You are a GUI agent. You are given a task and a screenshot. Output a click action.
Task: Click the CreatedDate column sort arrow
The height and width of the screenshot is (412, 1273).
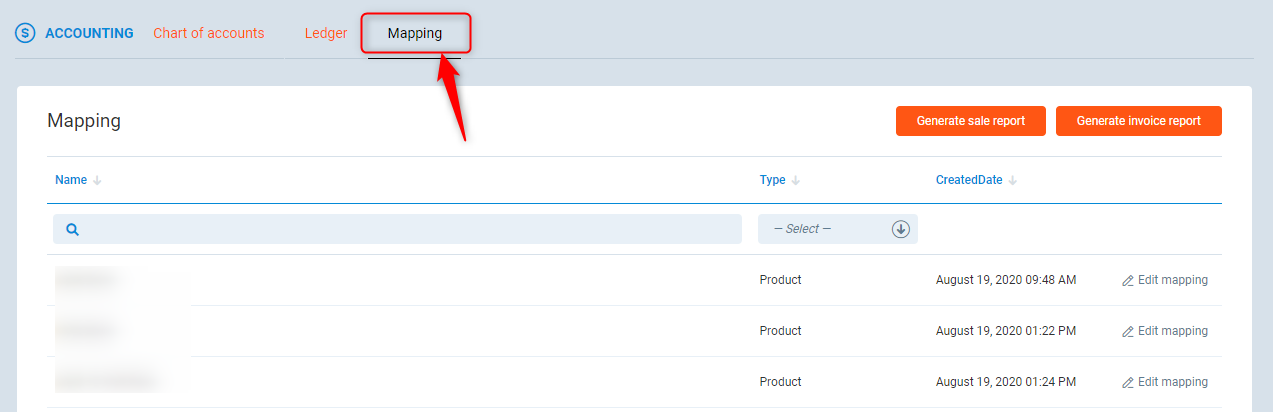pos(1013,181)
